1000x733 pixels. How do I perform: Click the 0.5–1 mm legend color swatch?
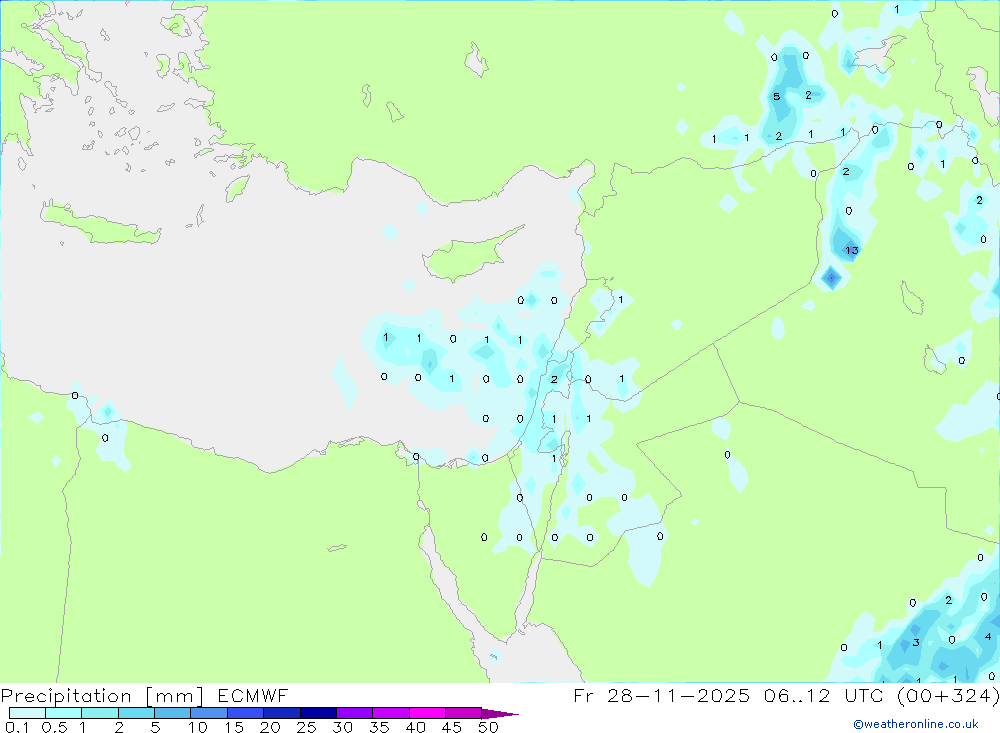click(x=64, y=713)
